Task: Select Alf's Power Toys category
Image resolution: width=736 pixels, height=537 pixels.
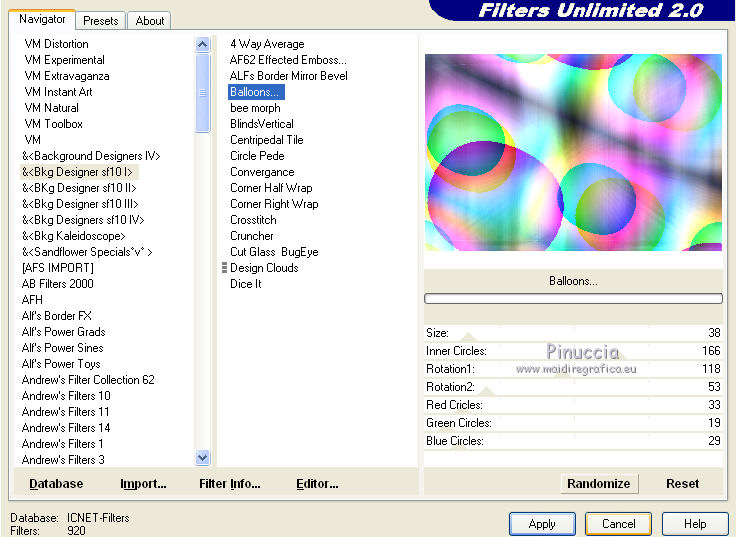Action: (61, 364)
